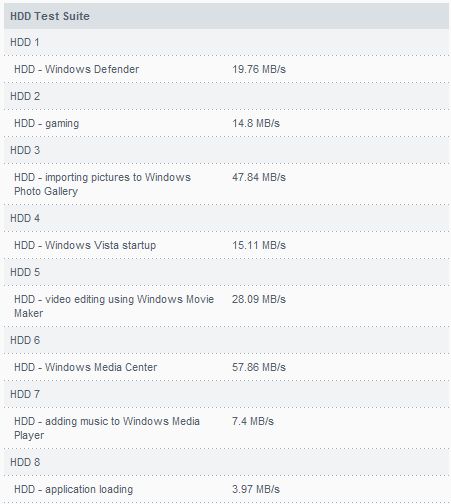Click the HDD Test Suite header
This screenshot has height=504, width=451.
pyautogui.click(x=226, y=16)
